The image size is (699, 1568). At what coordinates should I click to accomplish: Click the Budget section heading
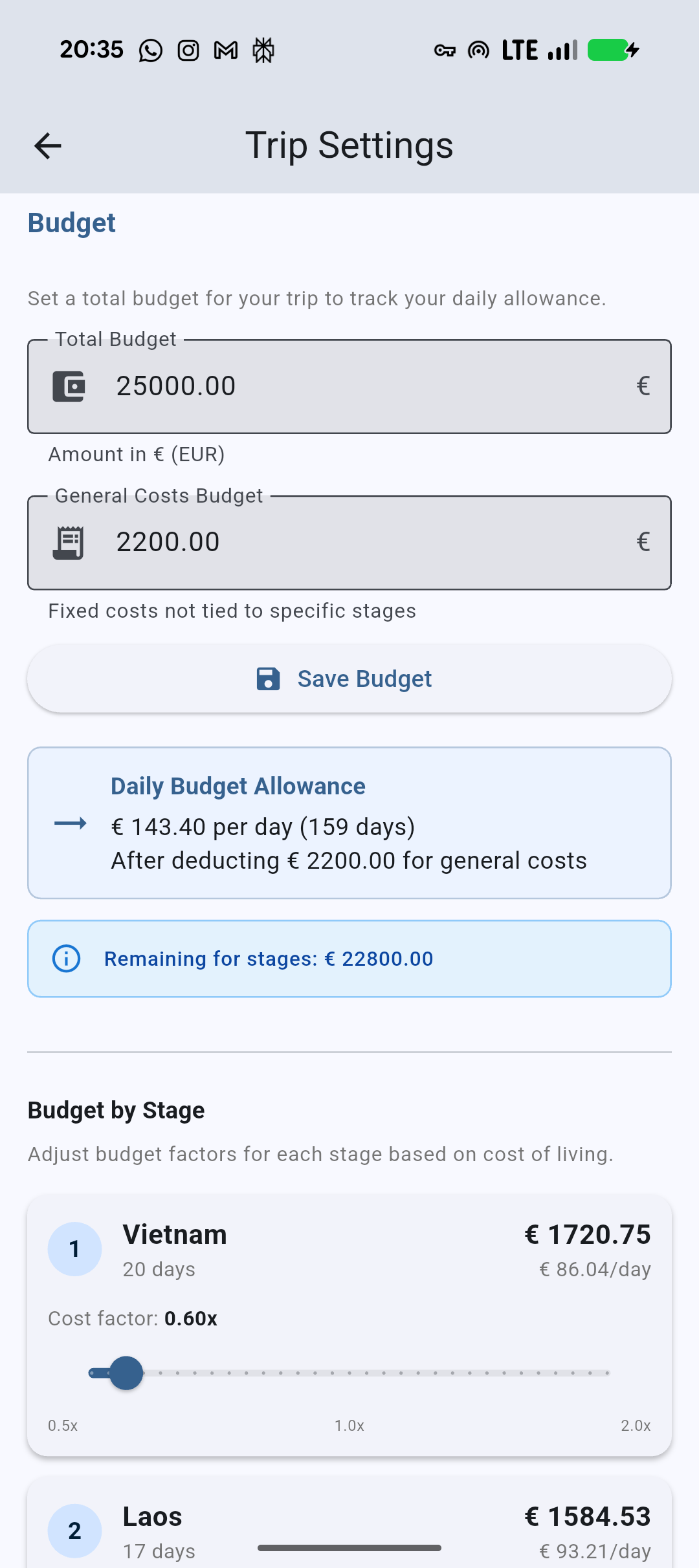(71, 223)
